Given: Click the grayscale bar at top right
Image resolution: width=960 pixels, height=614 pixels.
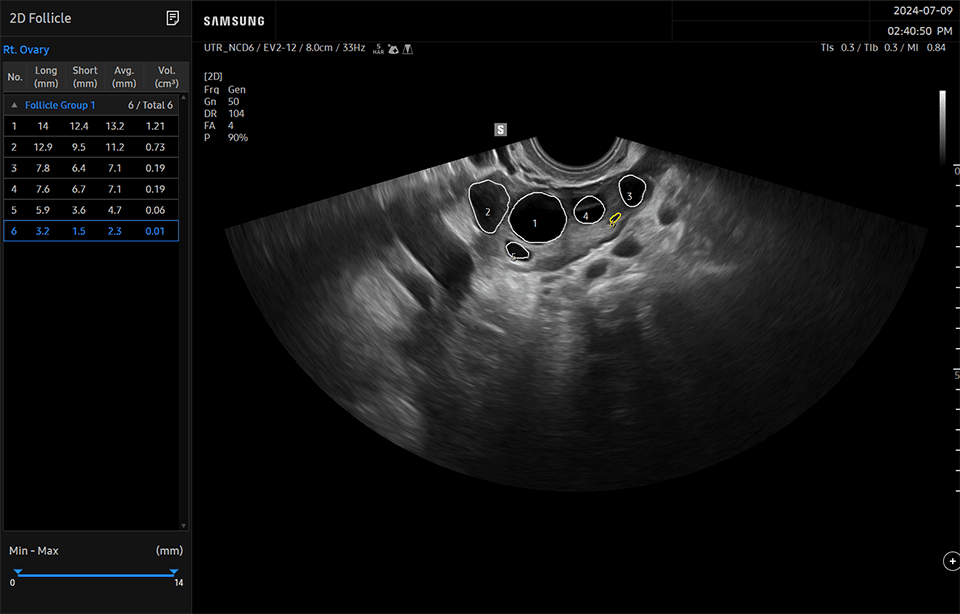Looking at the screenshot, I should 942,127.
